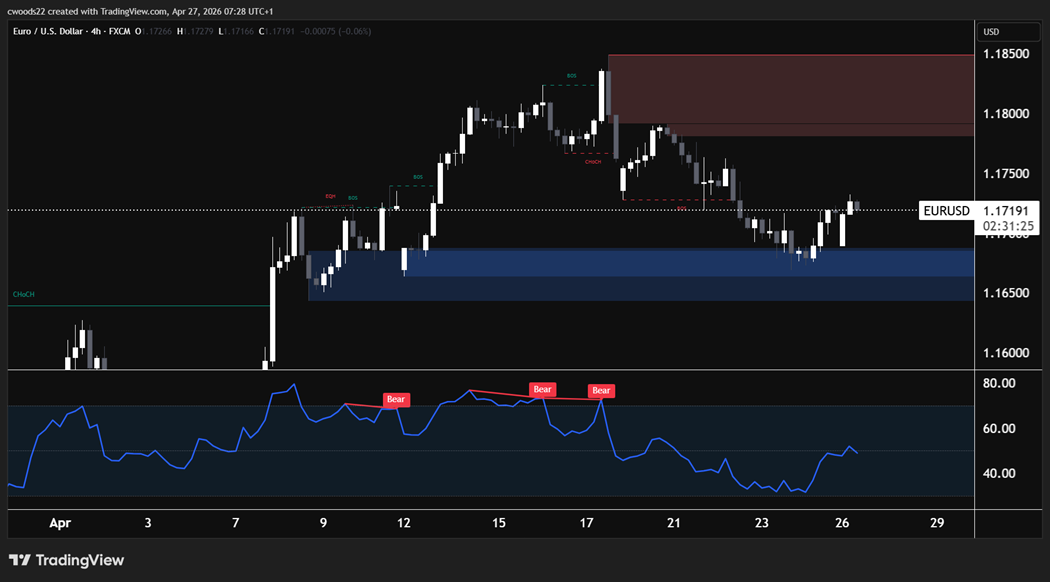Select the blue demand zone rectangle
The image size is (1050, 582).
[640, 275]
